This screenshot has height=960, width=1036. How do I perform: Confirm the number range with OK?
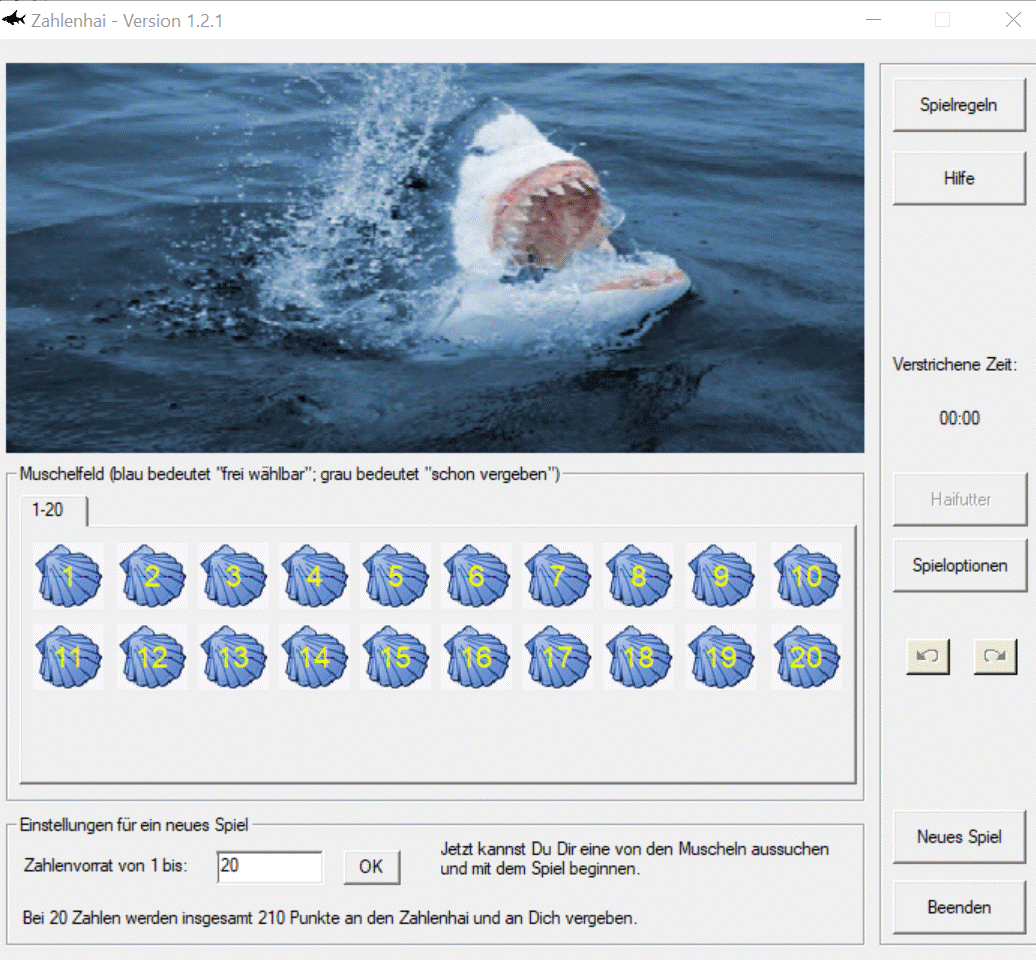(371, 867)
